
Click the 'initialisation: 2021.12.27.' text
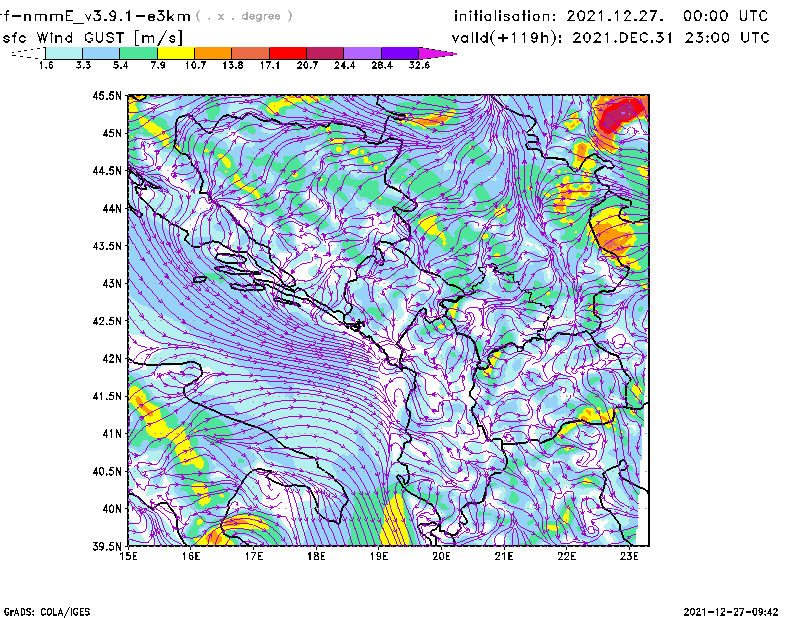(559, 16)
